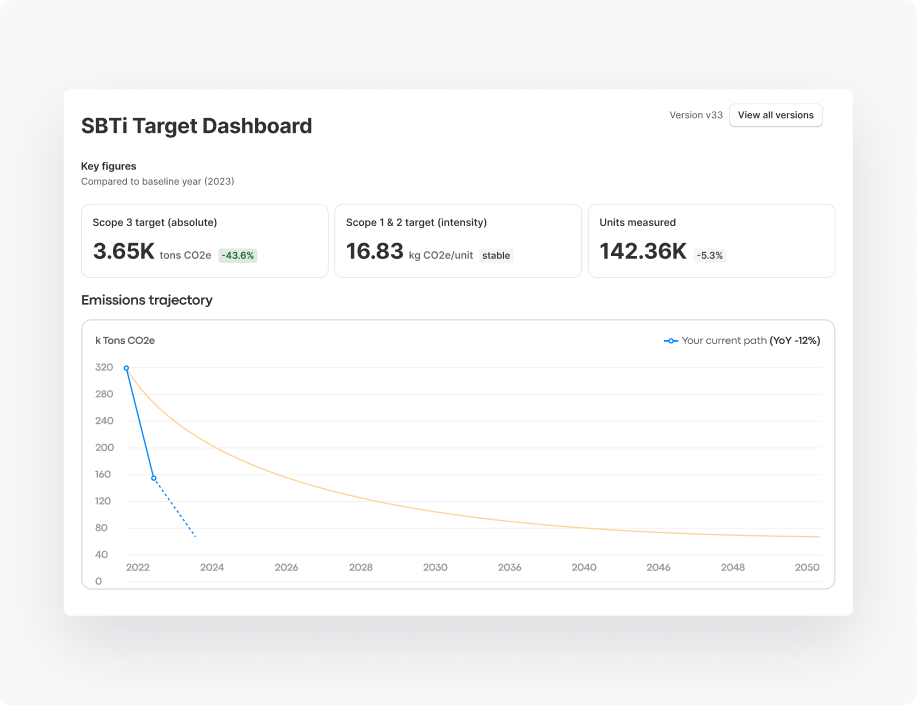
Task: Click the Version v33 label
Action: [x=696, y=115]
